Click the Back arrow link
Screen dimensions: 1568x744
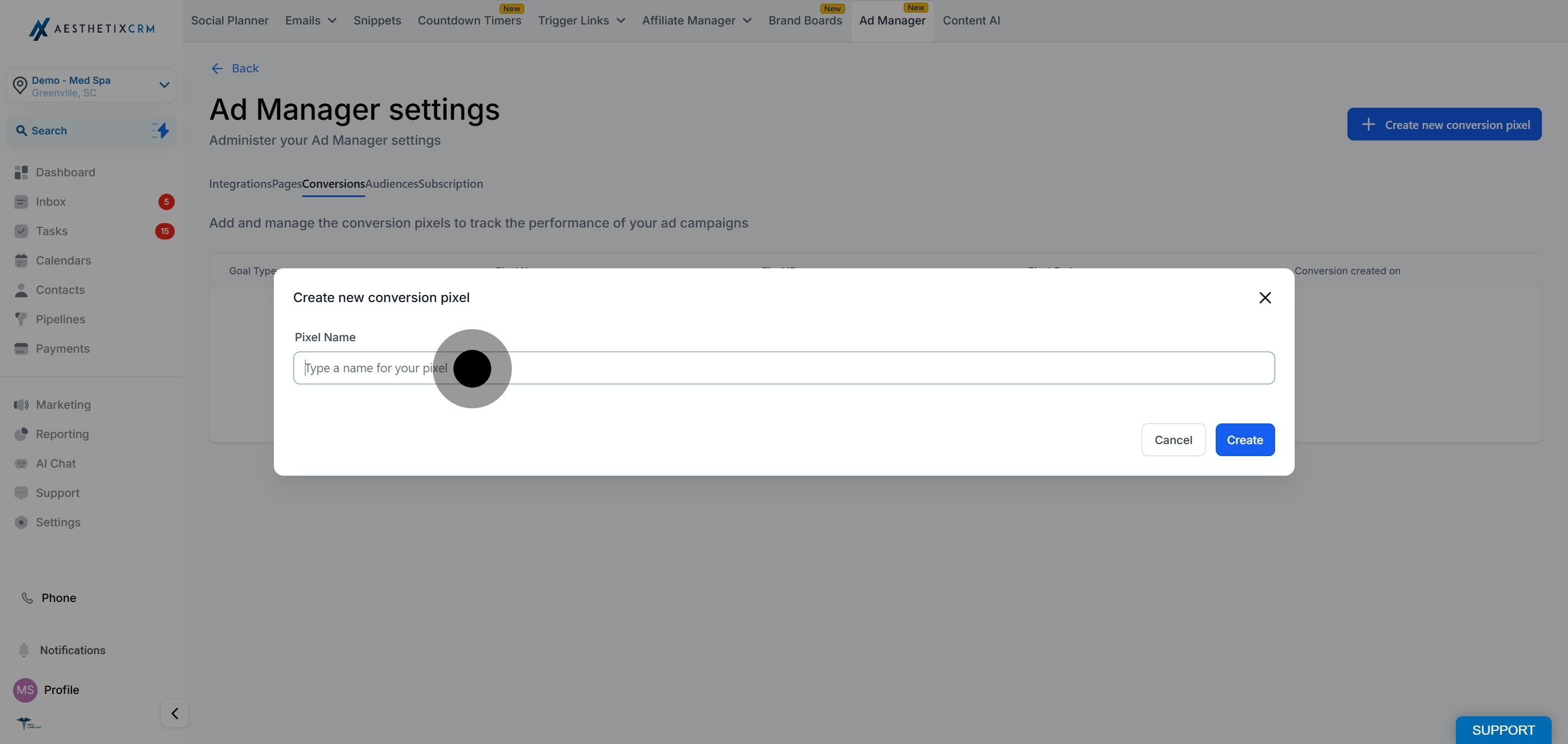click(x=234, y=69)
